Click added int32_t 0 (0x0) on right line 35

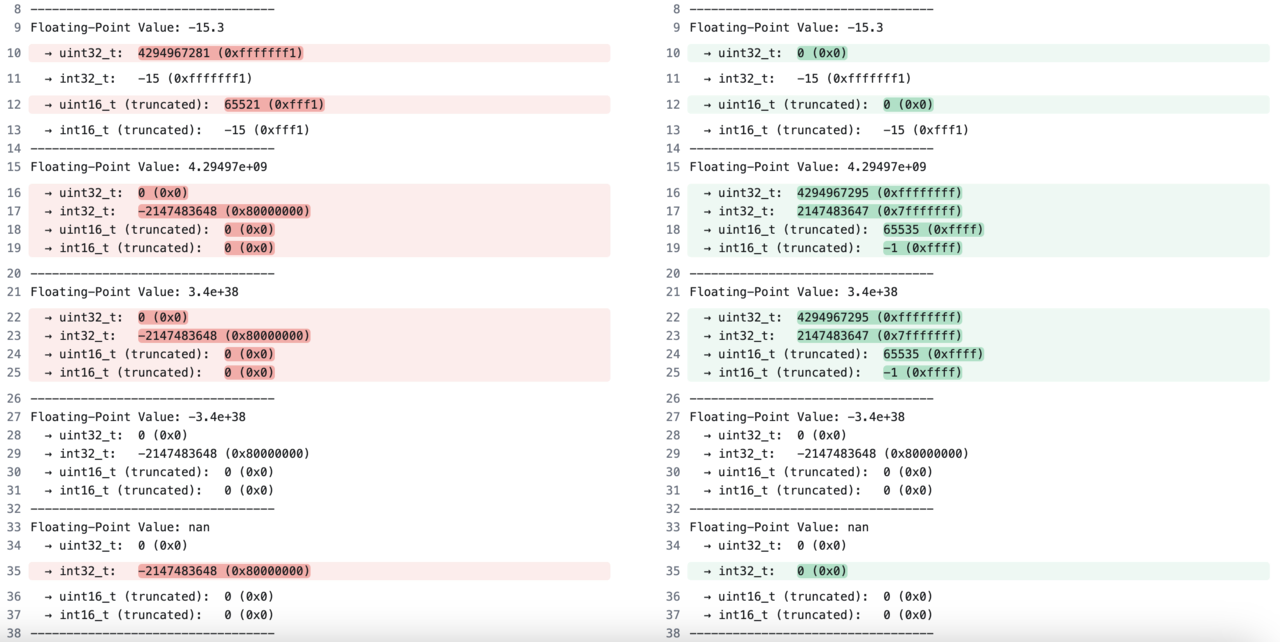(822, 571)
